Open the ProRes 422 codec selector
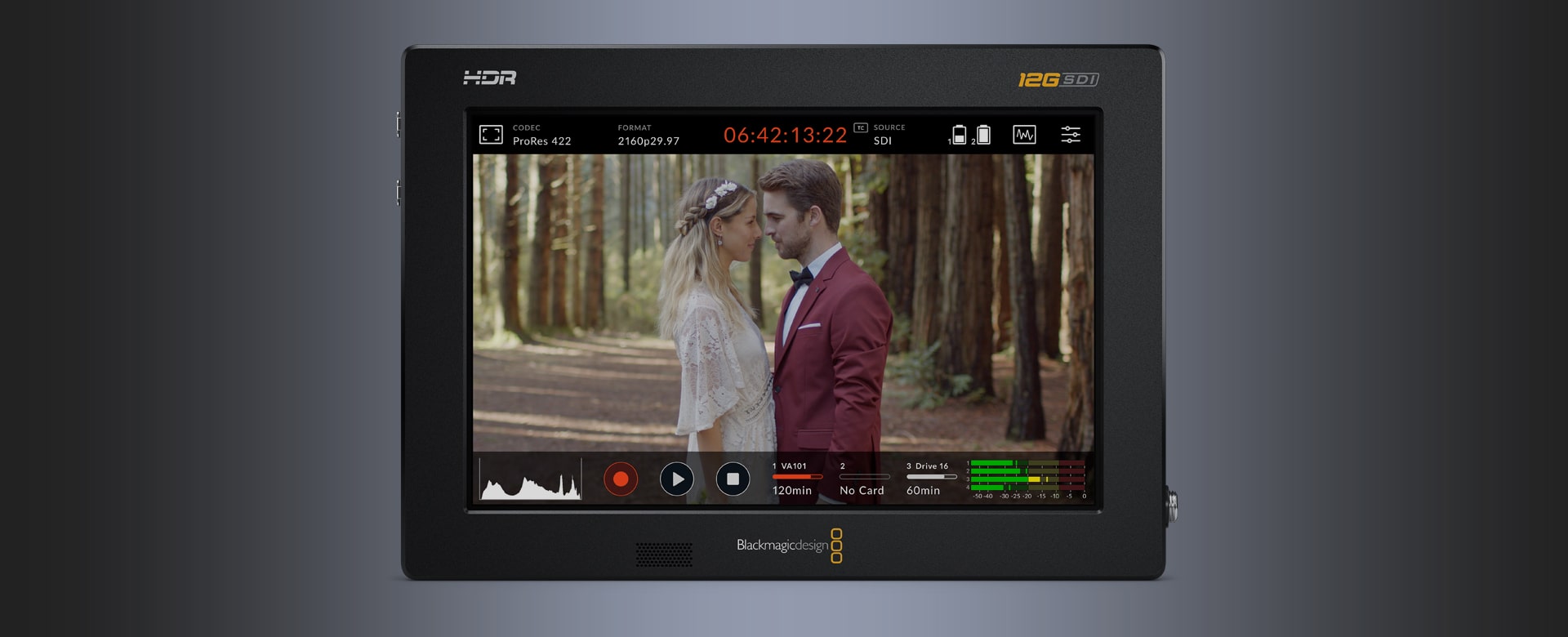Image resolution: width=1568 pixels, height=637 pixels. click(x=541, y=136)
